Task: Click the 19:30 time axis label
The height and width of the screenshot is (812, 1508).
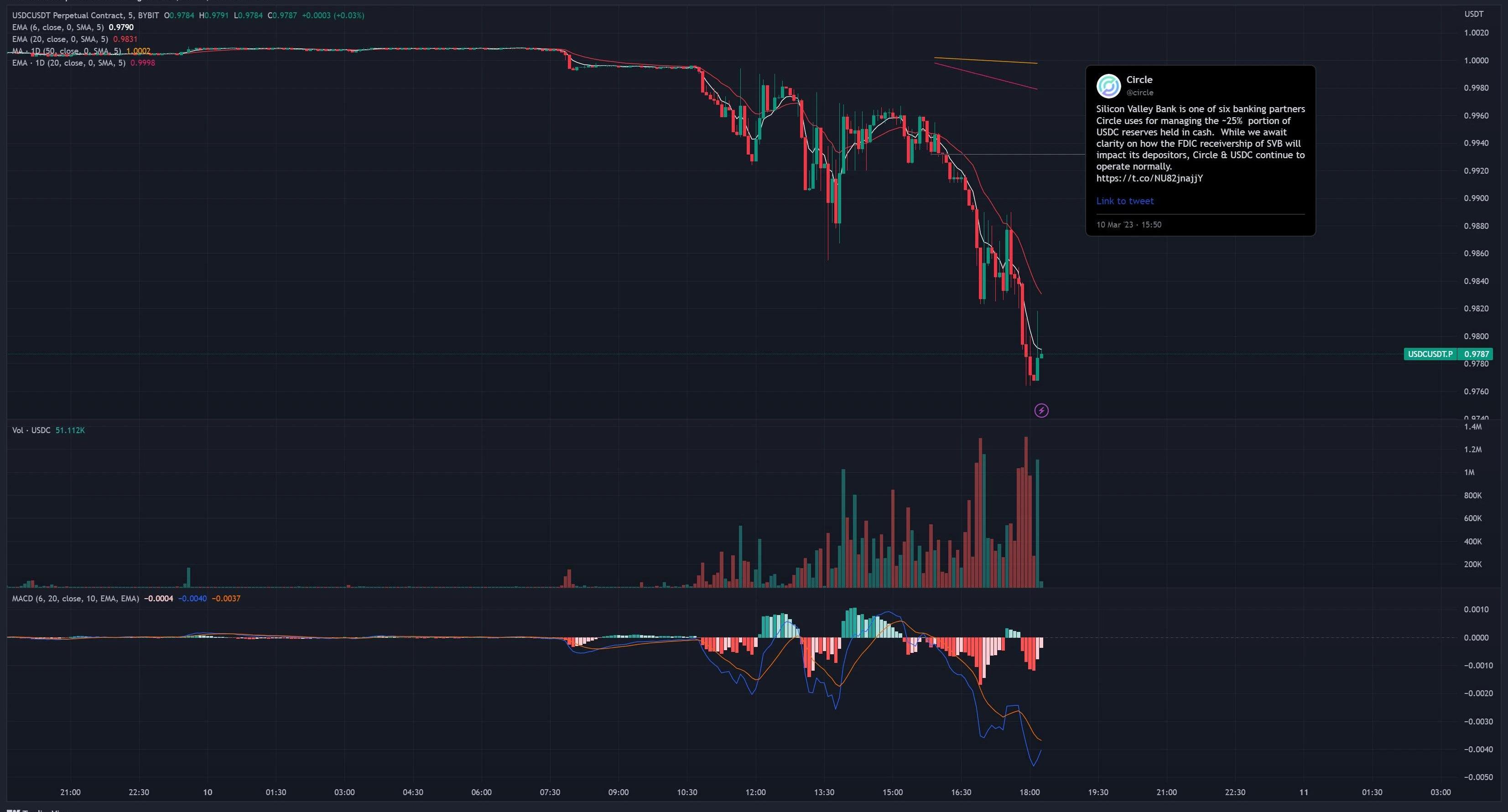Action: pyautogui.click(x=1097, y=792)
